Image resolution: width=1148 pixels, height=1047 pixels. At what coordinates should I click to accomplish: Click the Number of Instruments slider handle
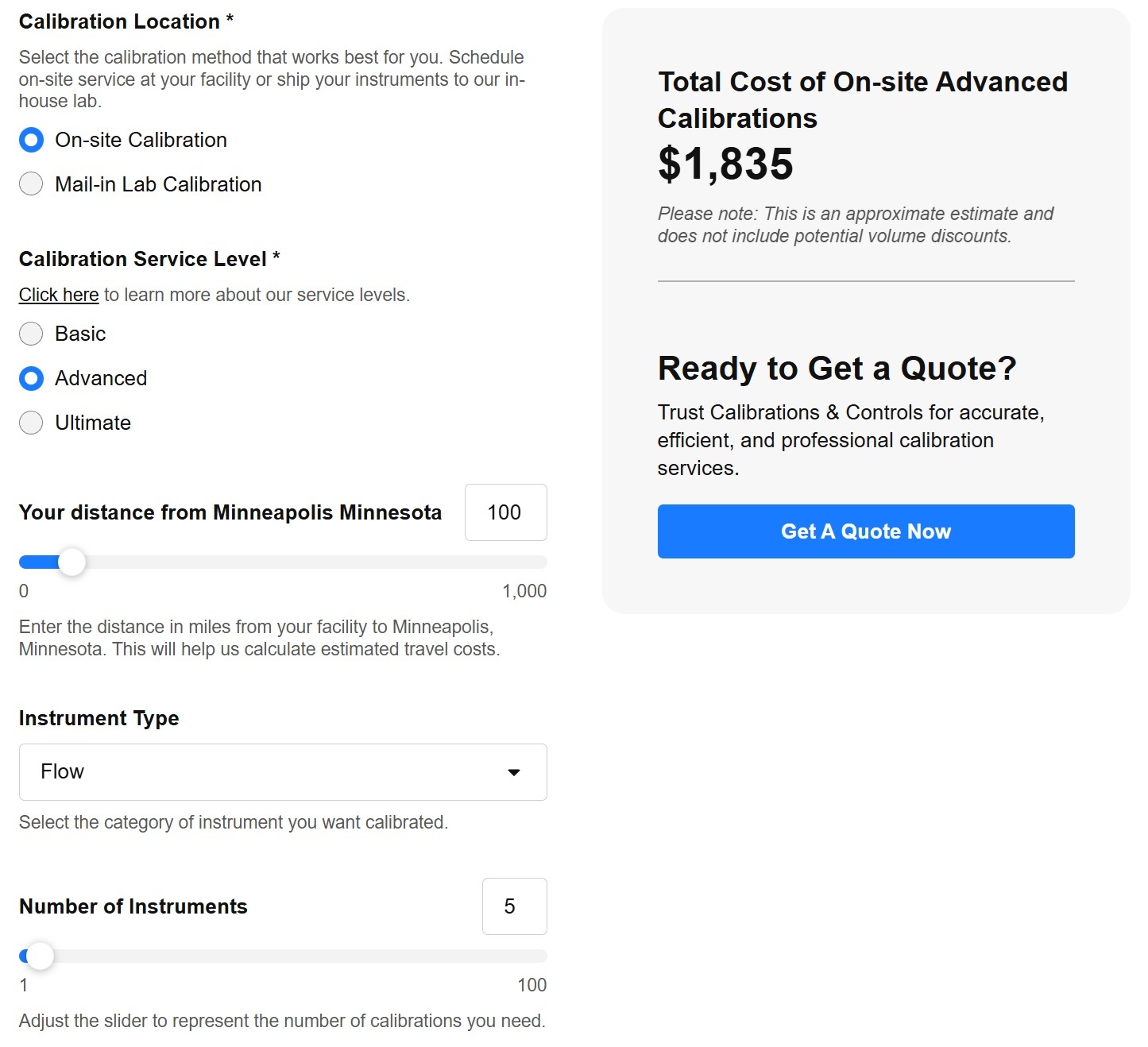40,956
